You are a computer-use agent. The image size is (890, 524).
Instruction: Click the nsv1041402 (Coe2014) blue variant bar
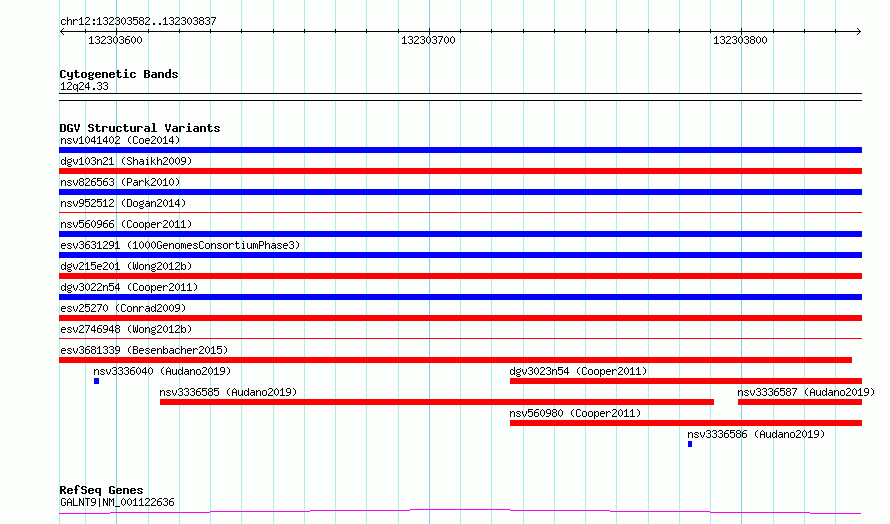point(460,150)
